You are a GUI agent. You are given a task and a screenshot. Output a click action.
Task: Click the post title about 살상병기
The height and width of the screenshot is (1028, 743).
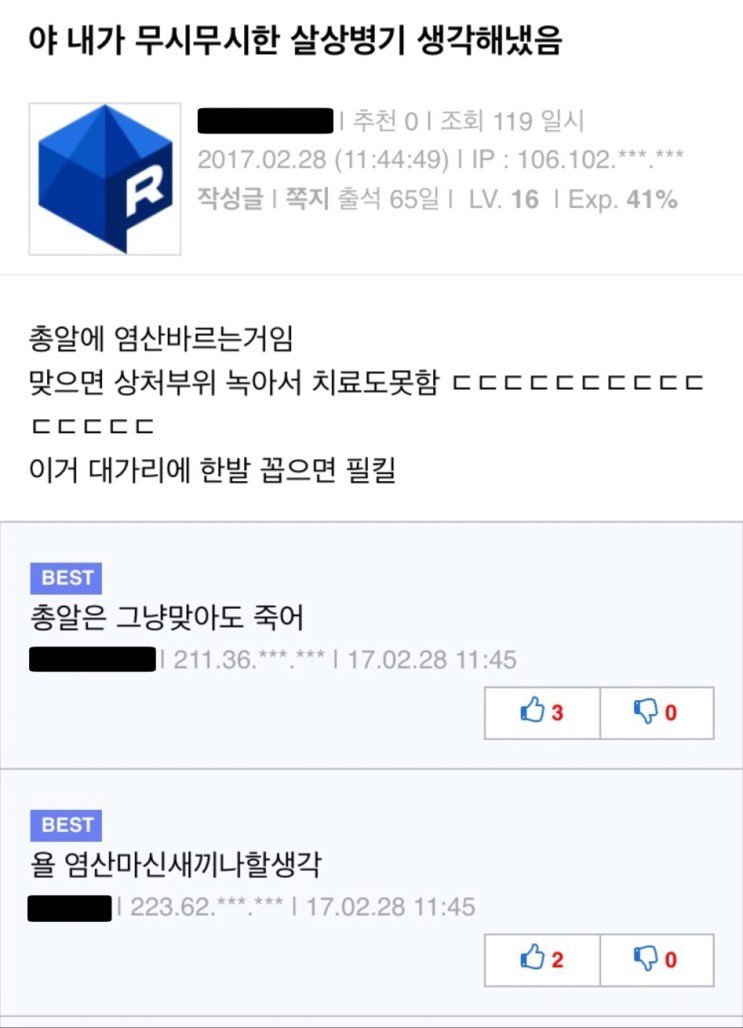coord(295,41)
